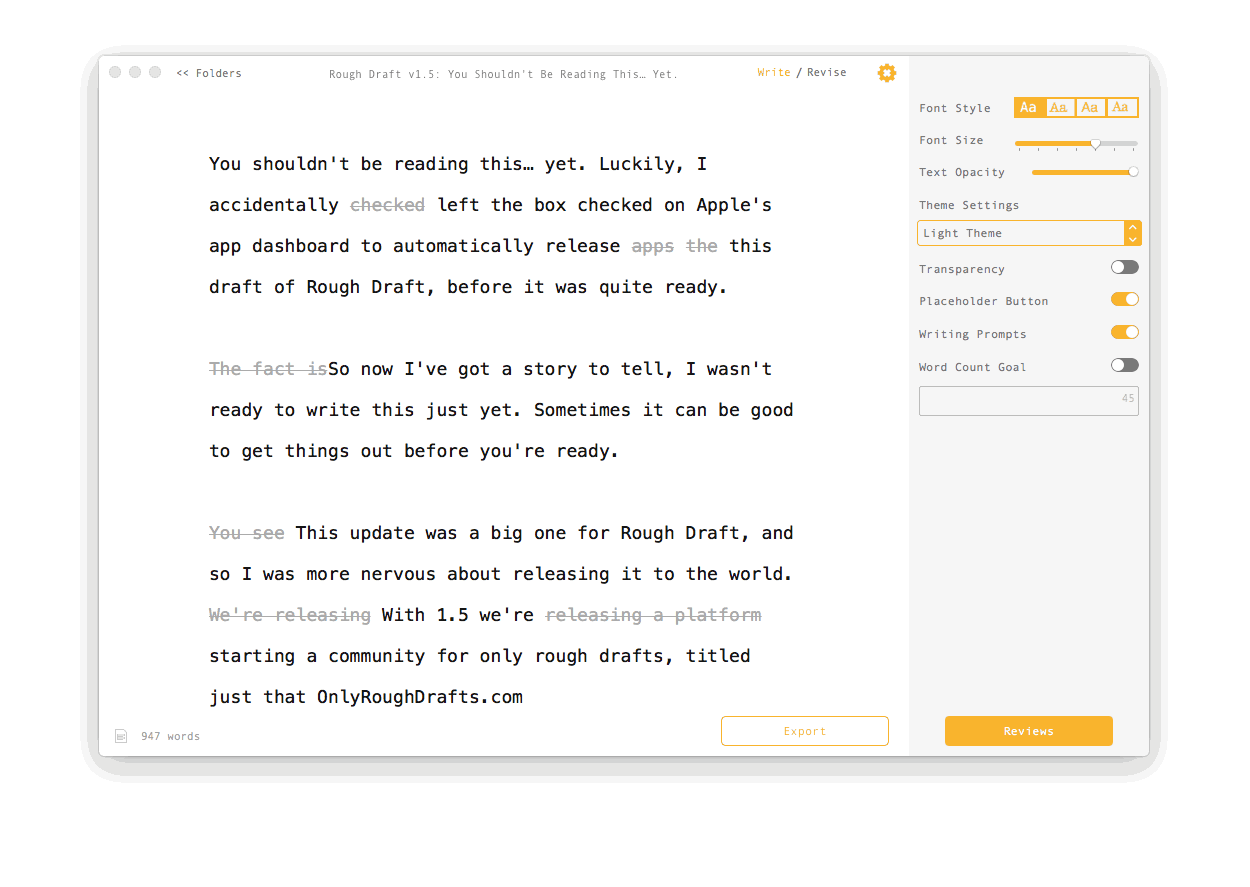The height and width of the screenshot is (887, 1250).
Task: Turn off Writing Prompts toggle
Action: tap(1125, 332)
